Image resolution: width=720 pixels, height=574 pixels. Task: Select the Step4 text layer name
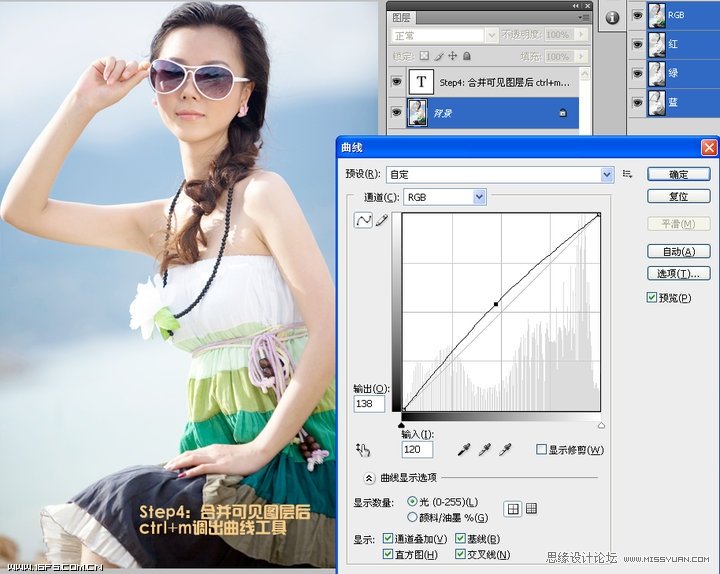pos(504,83)
